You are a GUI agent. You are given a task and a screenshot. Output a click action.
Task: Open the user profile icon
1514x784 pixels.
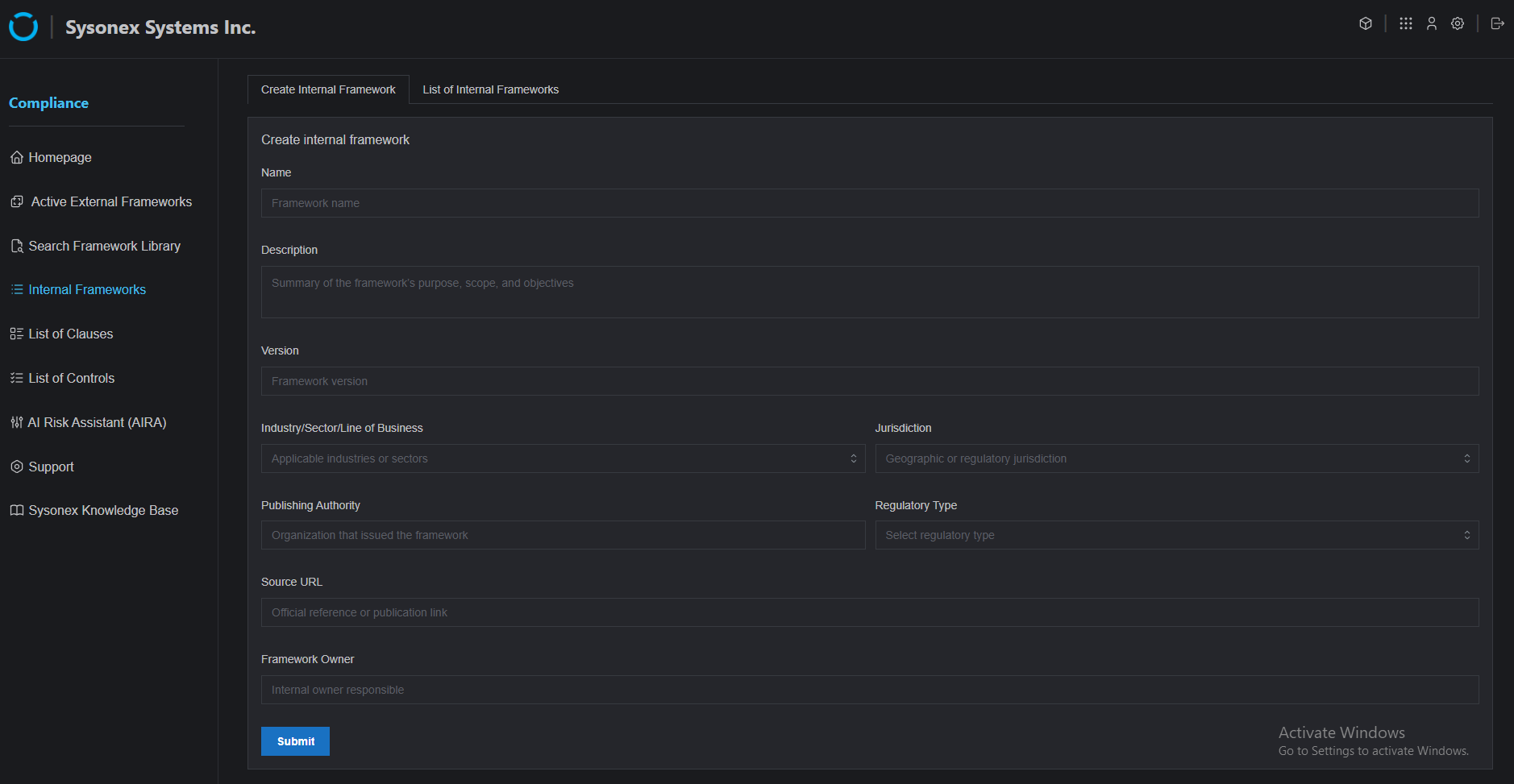1432,23
